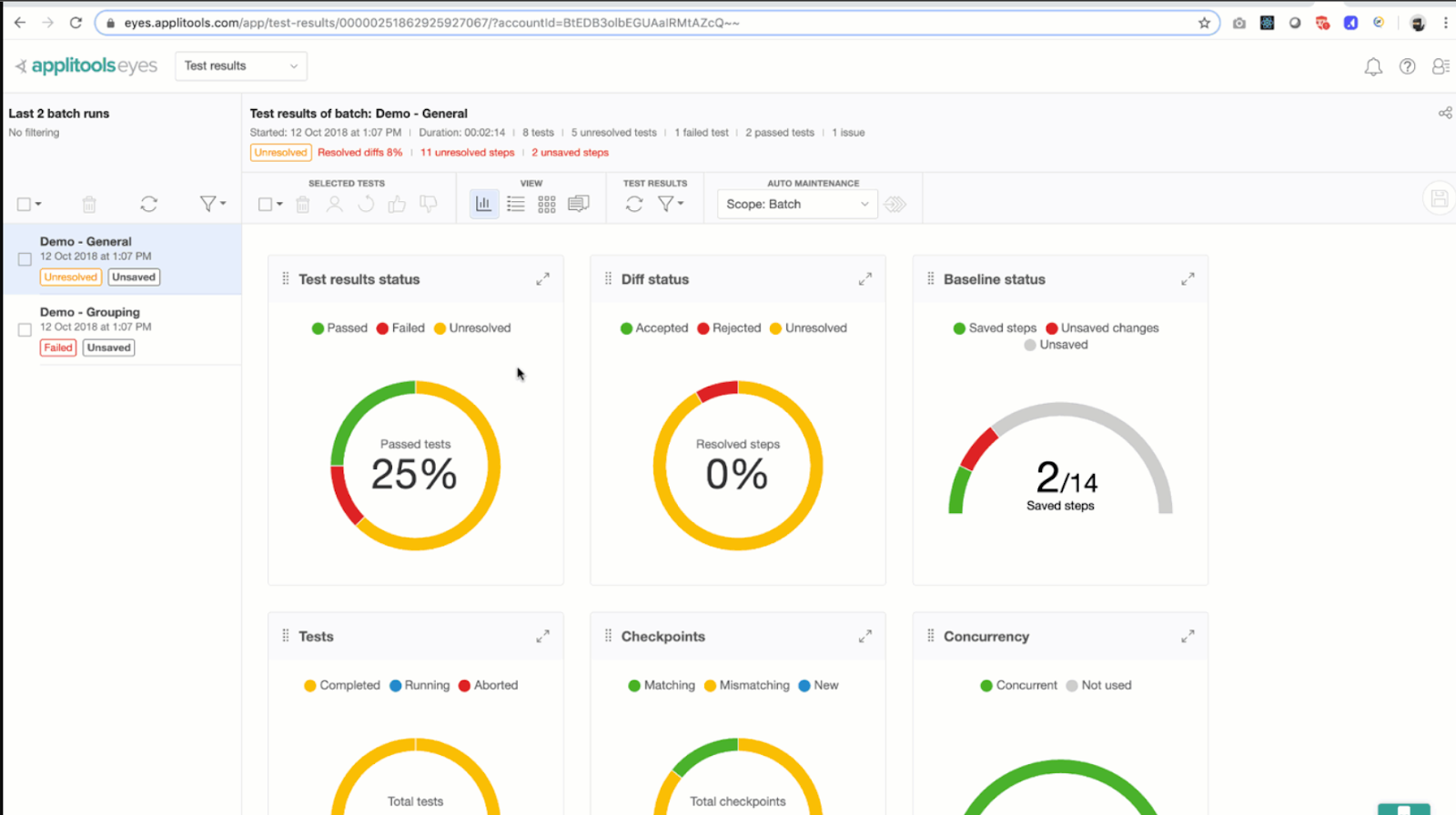Expand the Test results status widget
Image resolution: width=1456 pixels, height=815 pixels.
tap(542, 279)
